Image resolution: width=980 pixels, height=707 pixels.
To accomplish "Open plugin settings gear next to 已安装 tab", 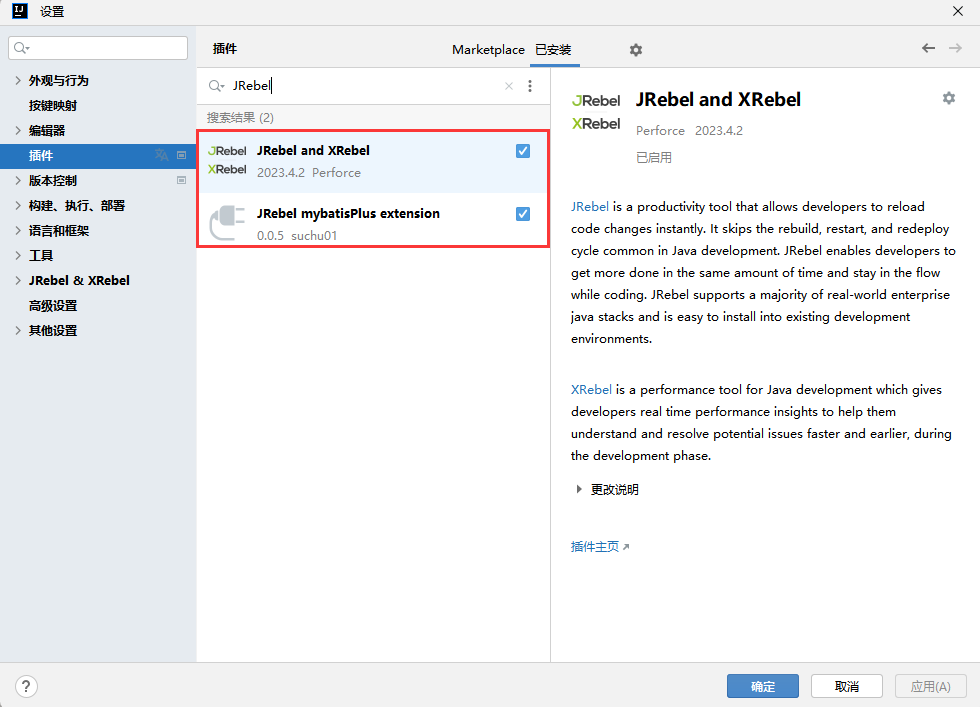I will (636, 50).
